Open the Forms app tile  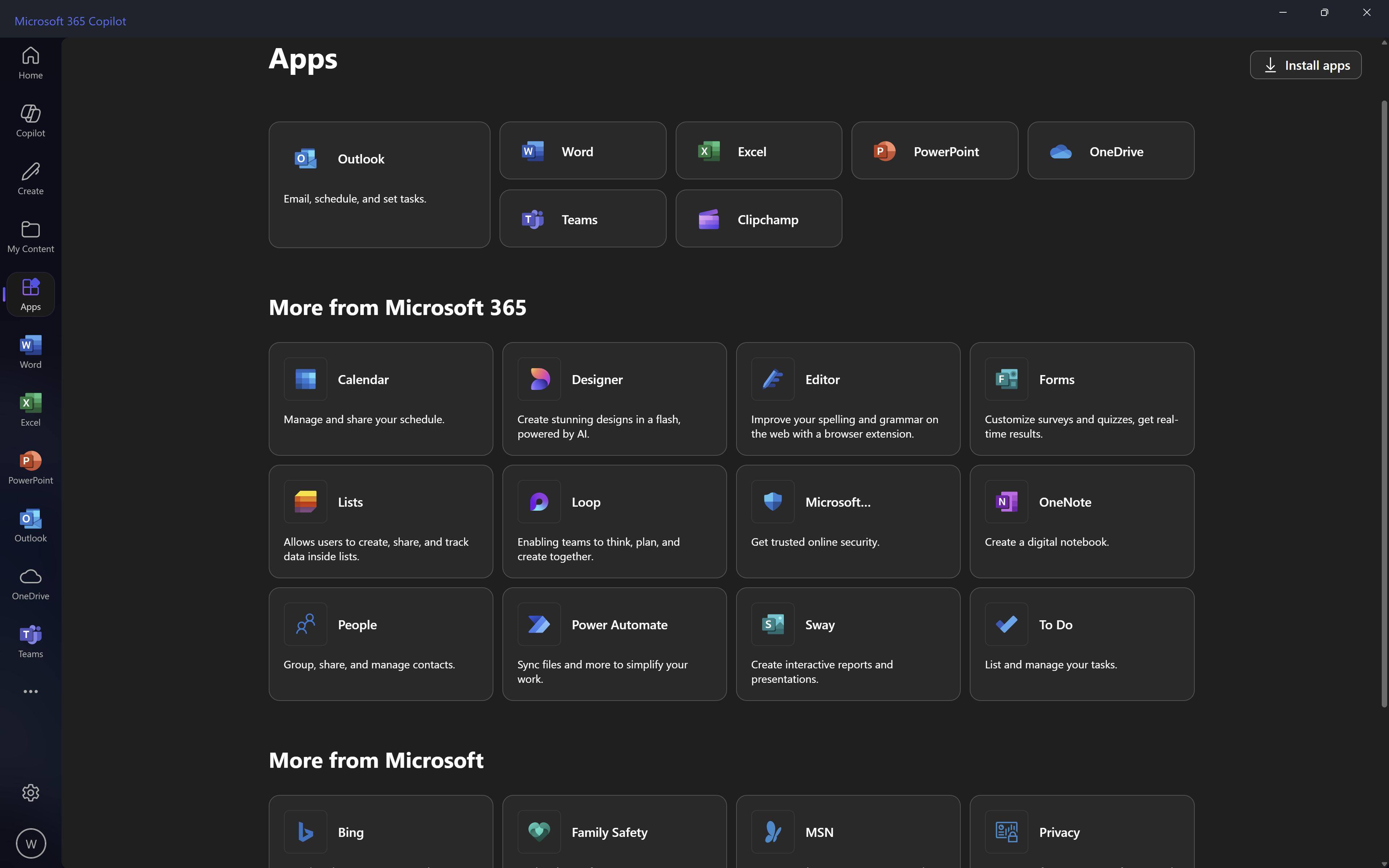point(1081,399)
